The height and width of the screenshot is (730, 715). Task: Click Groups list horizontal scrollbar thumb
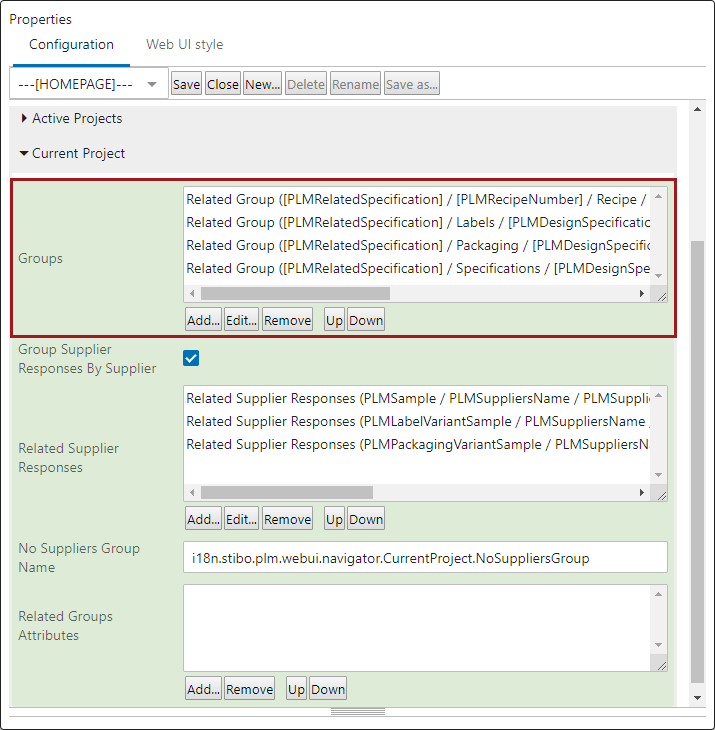pyautogui.click(x=295, y=293)
